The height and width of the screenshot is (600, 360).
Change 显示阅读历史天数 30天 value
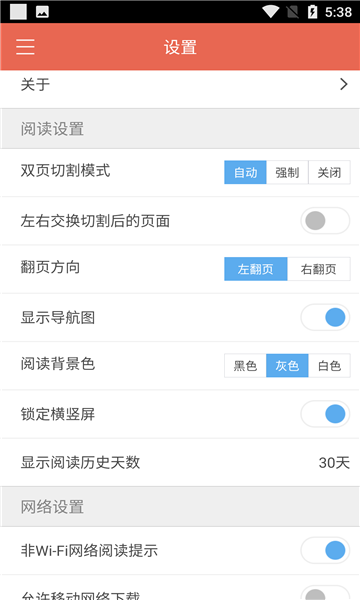point(334,463)
